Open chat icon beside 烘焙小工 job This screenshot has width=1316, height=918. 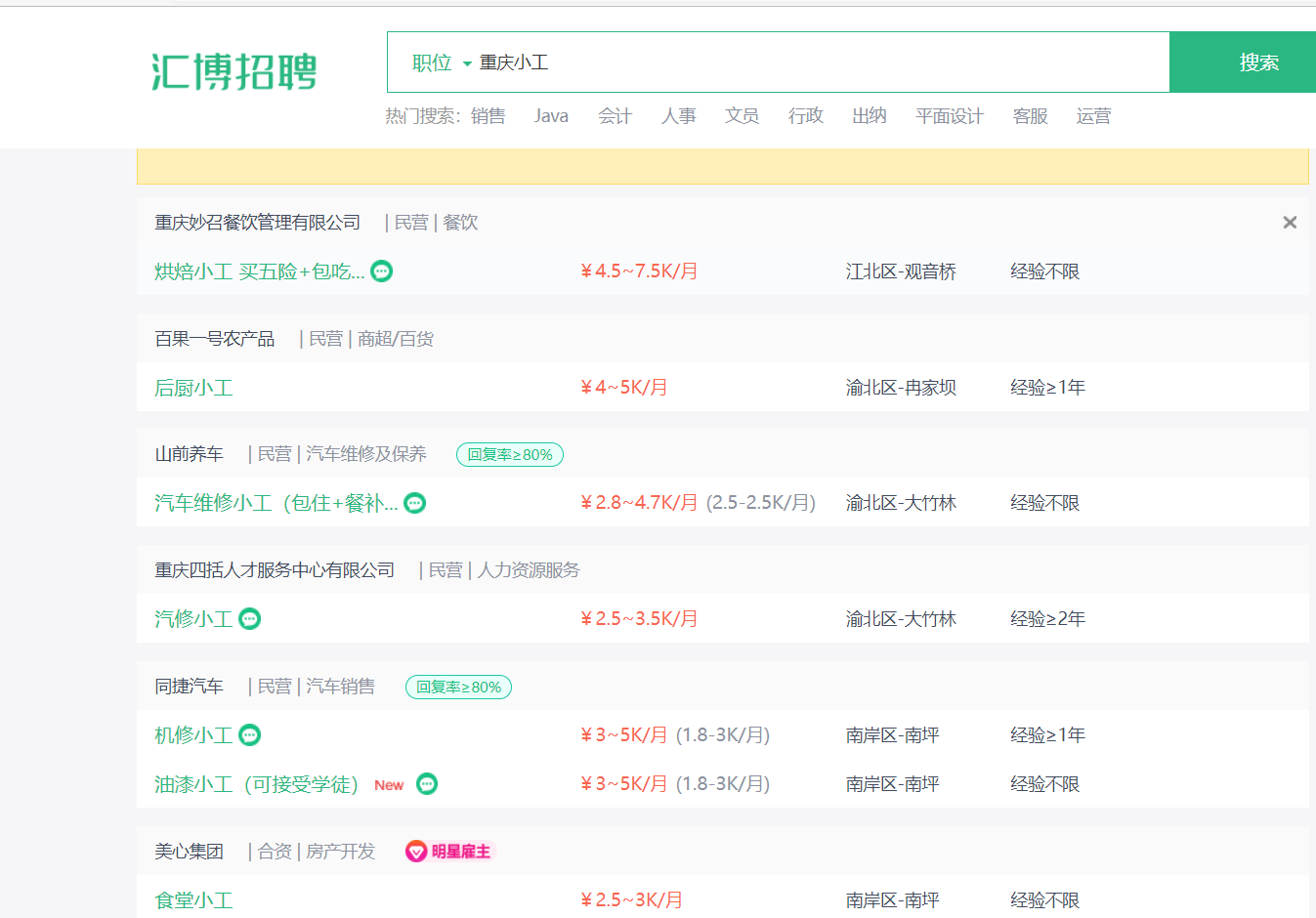382,271
